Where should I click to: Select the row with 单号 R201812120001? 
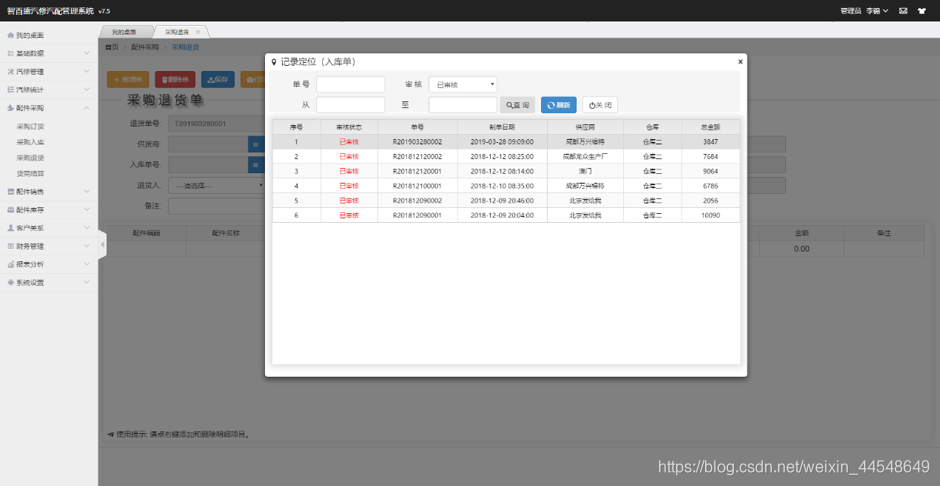point(506,171)
